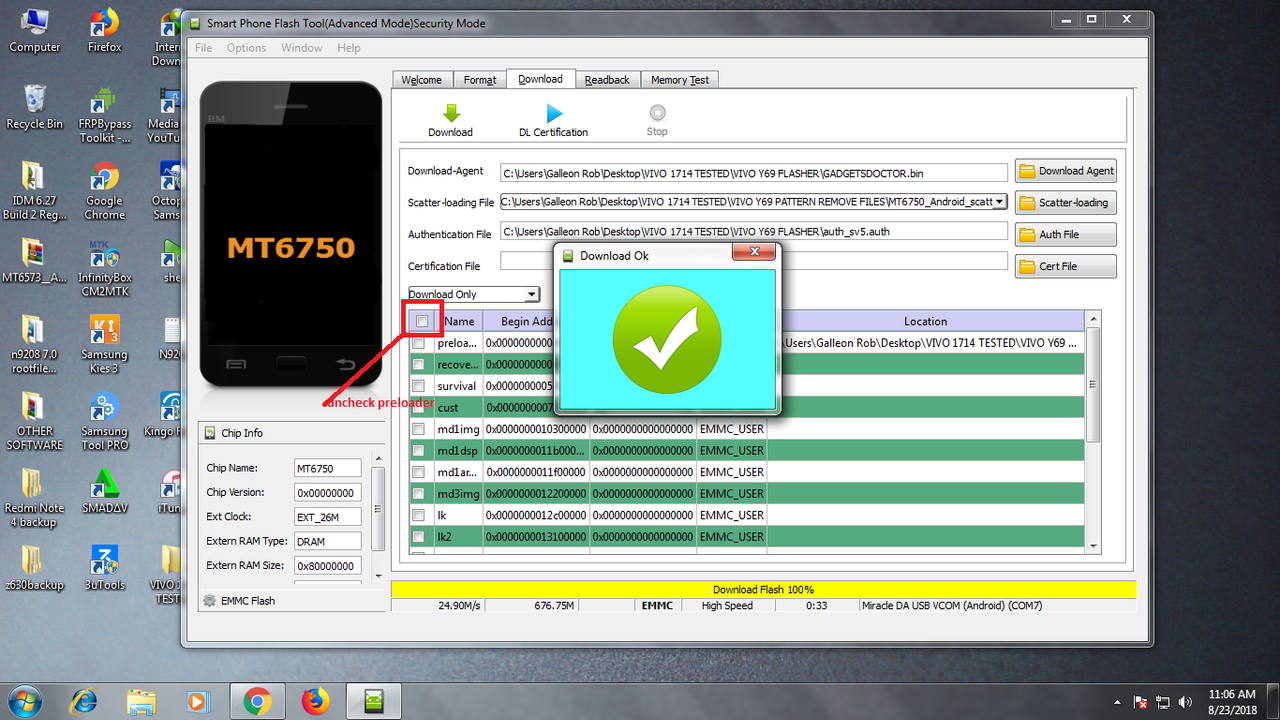
Task: Toggle the select-all checkbox in the table header
Action: click(x=422, y=321)
